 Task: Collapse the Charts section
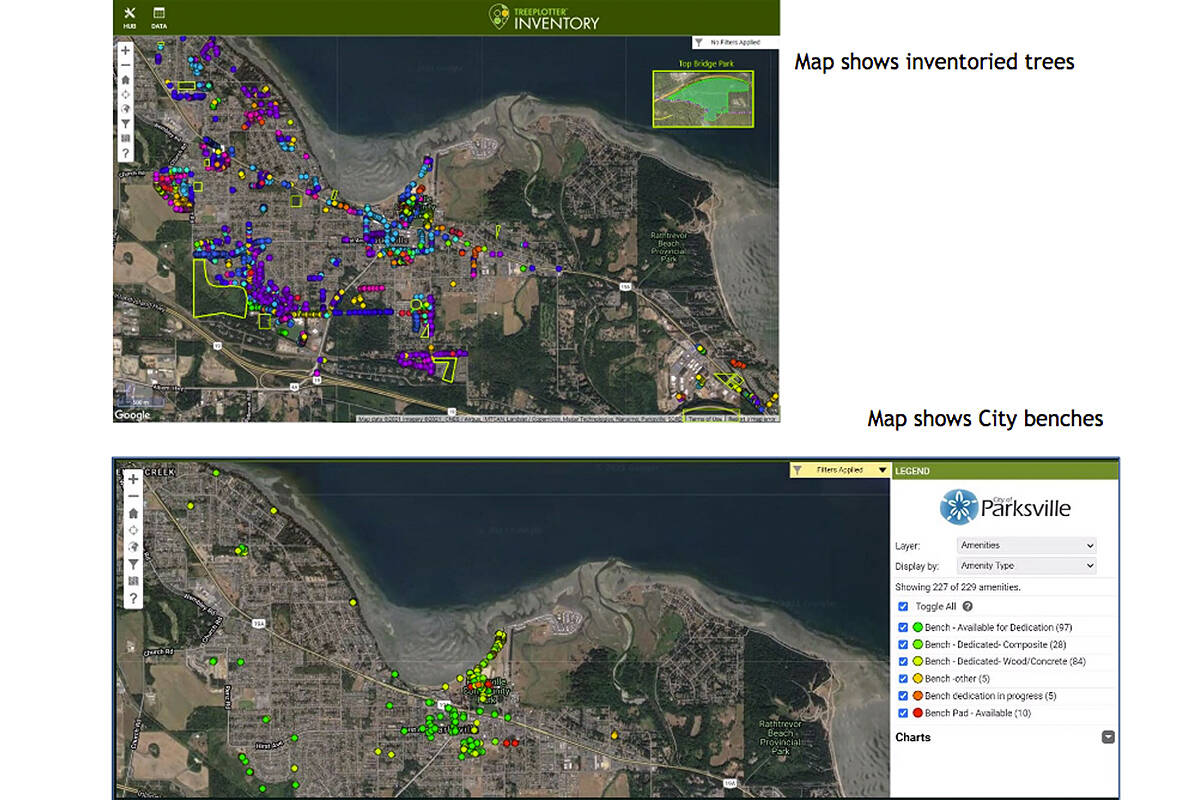(1109, 736)
